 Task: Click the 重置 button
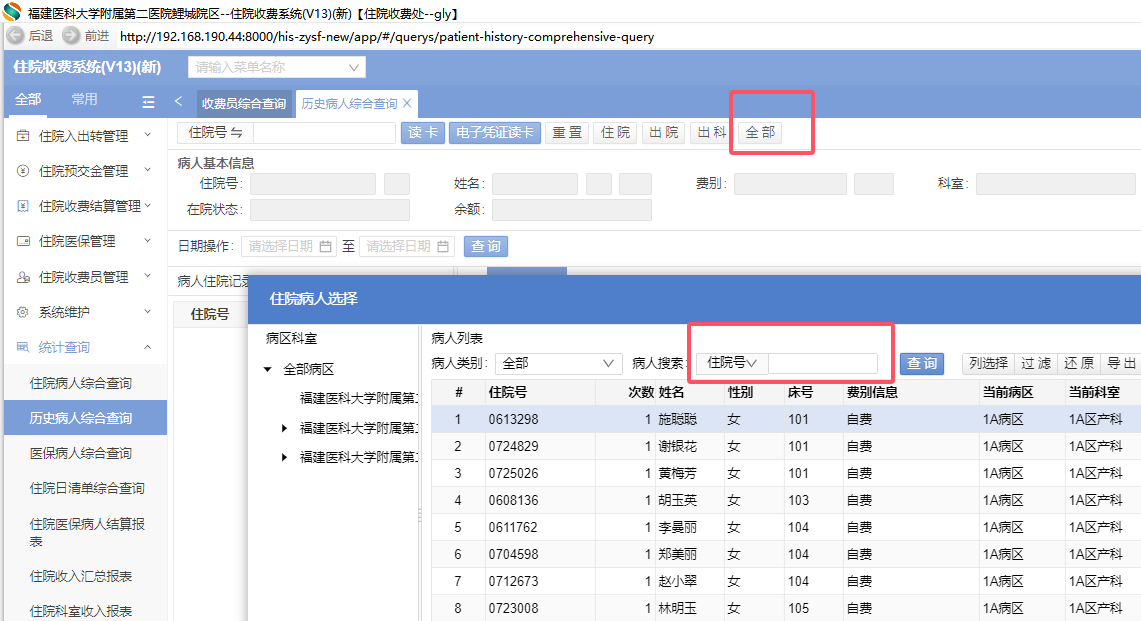pos(567,132)
